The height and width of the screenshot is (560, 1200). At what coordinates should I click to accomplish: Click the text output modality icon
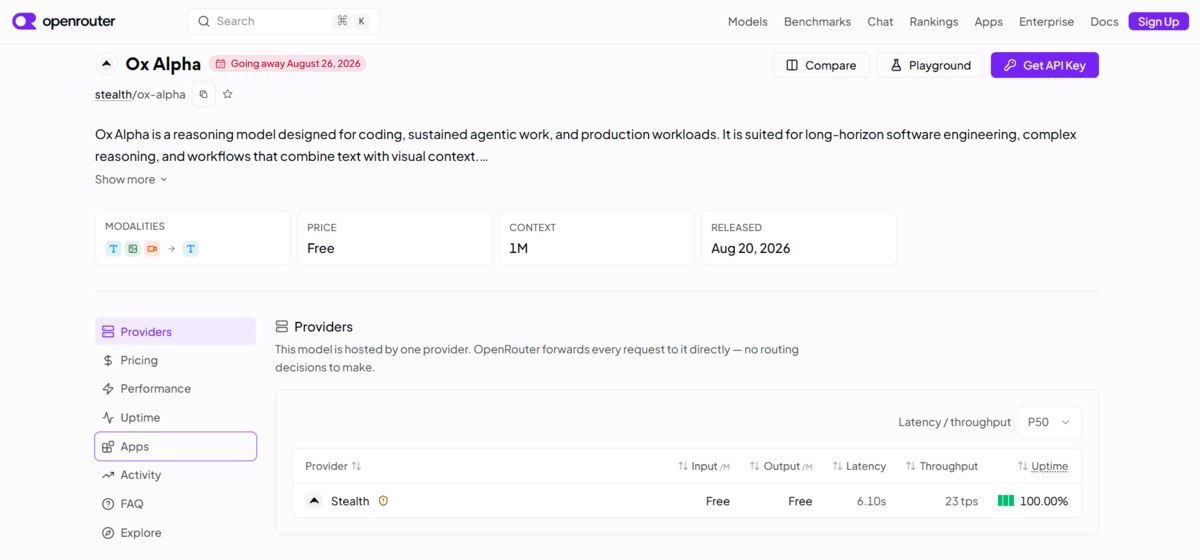(191, 248)
